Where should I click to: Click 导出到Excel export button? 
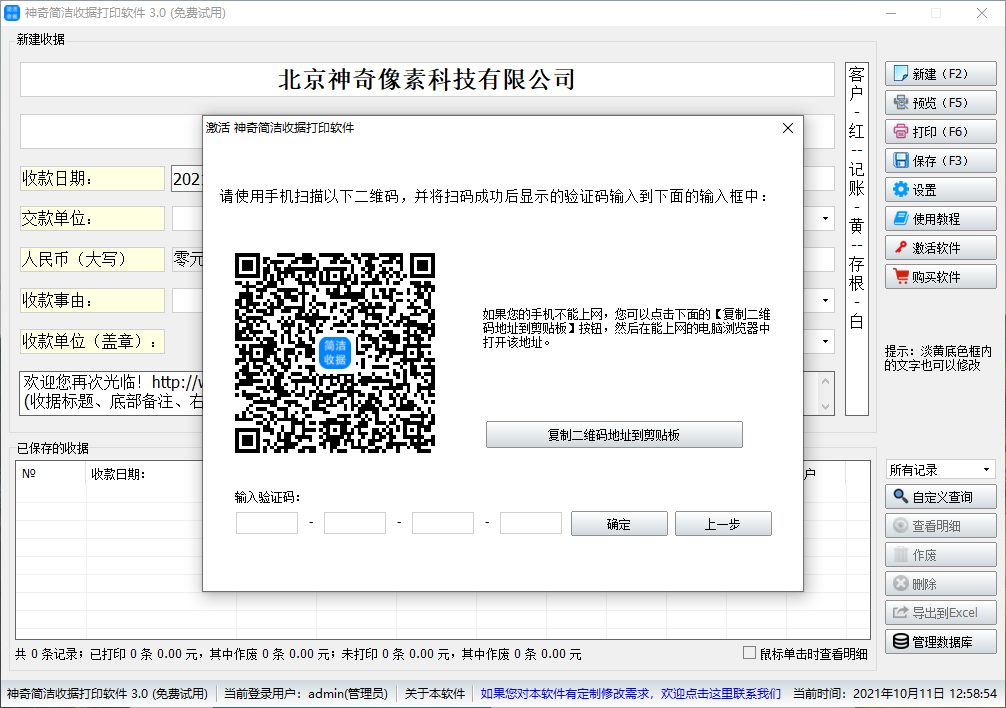click(x=941, y=612)
